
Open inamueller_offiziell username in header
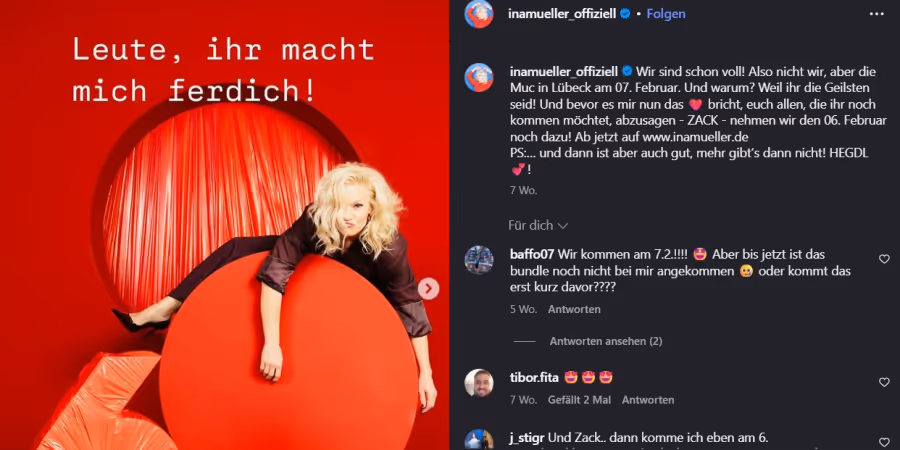pos(562,14)
